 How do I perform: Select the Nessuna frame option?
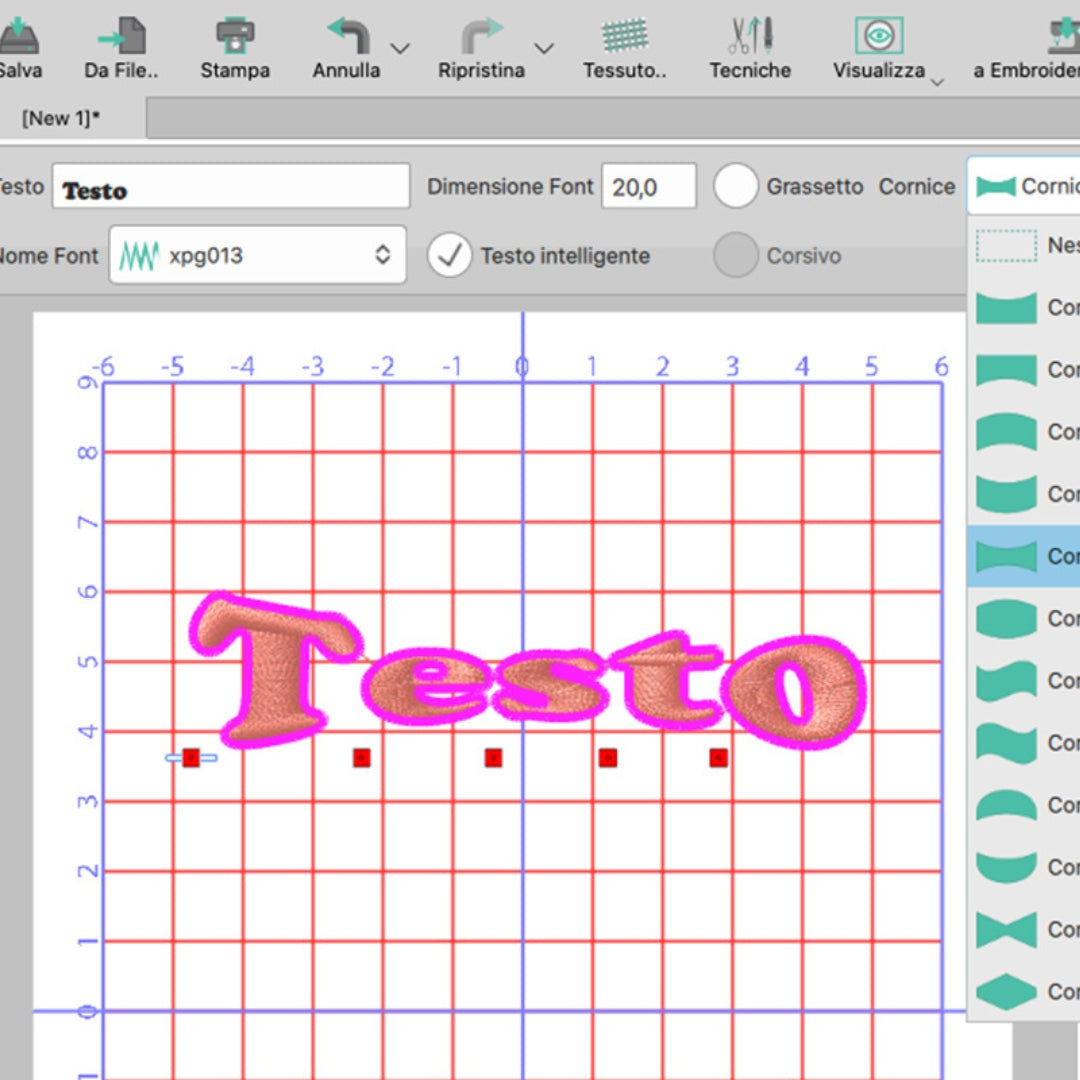pos(1005,245)
